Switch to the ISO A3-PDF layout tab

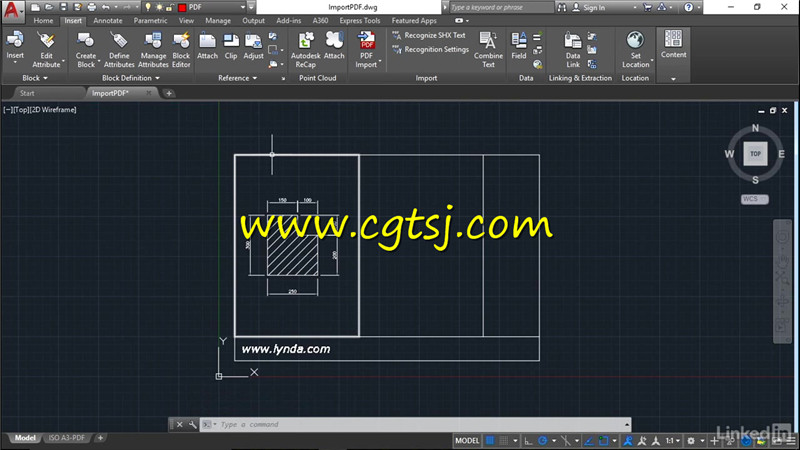(x=66, y=438)
